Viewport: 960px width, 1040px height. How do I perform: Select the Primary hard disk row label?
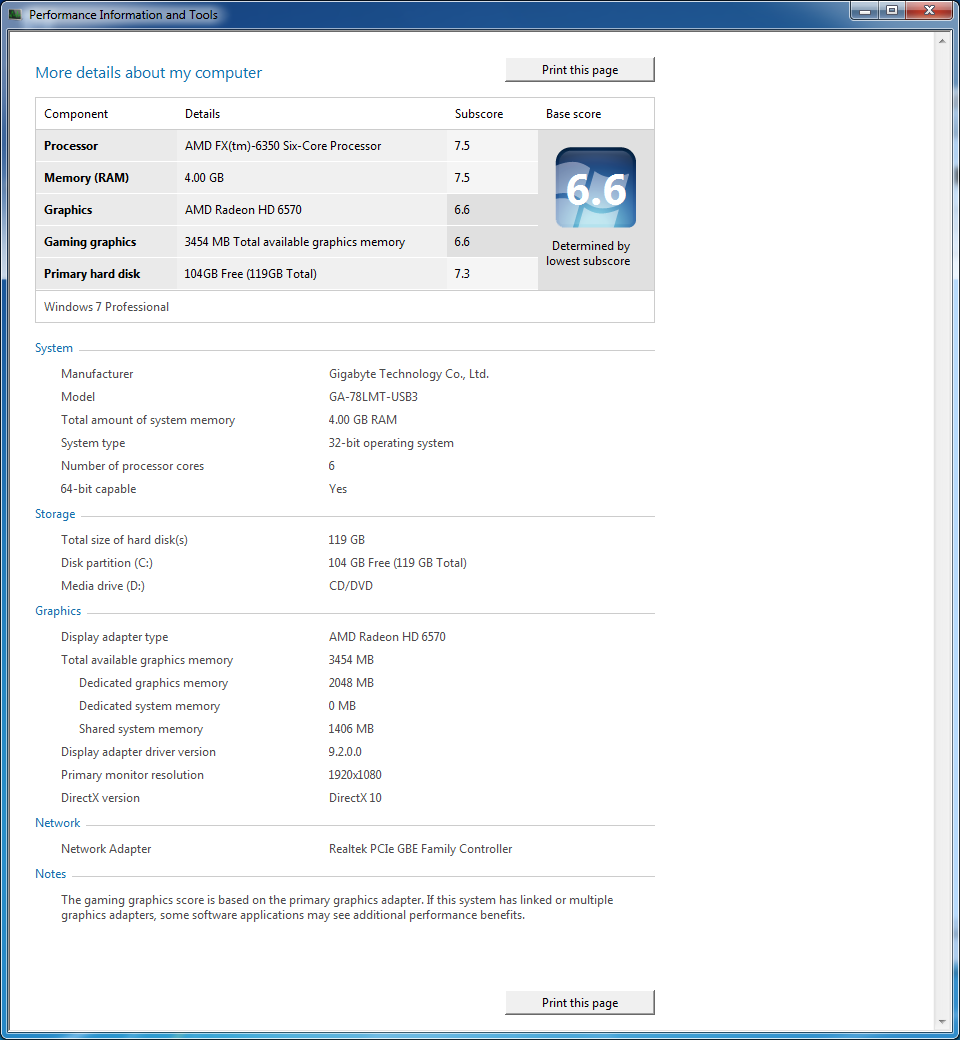[x=92, y=274]
